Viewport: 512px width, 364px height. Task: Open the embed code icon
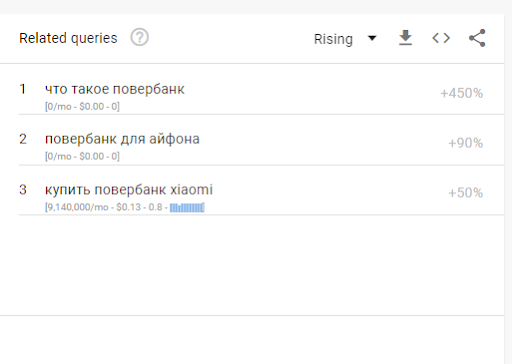tap(441, 38)
